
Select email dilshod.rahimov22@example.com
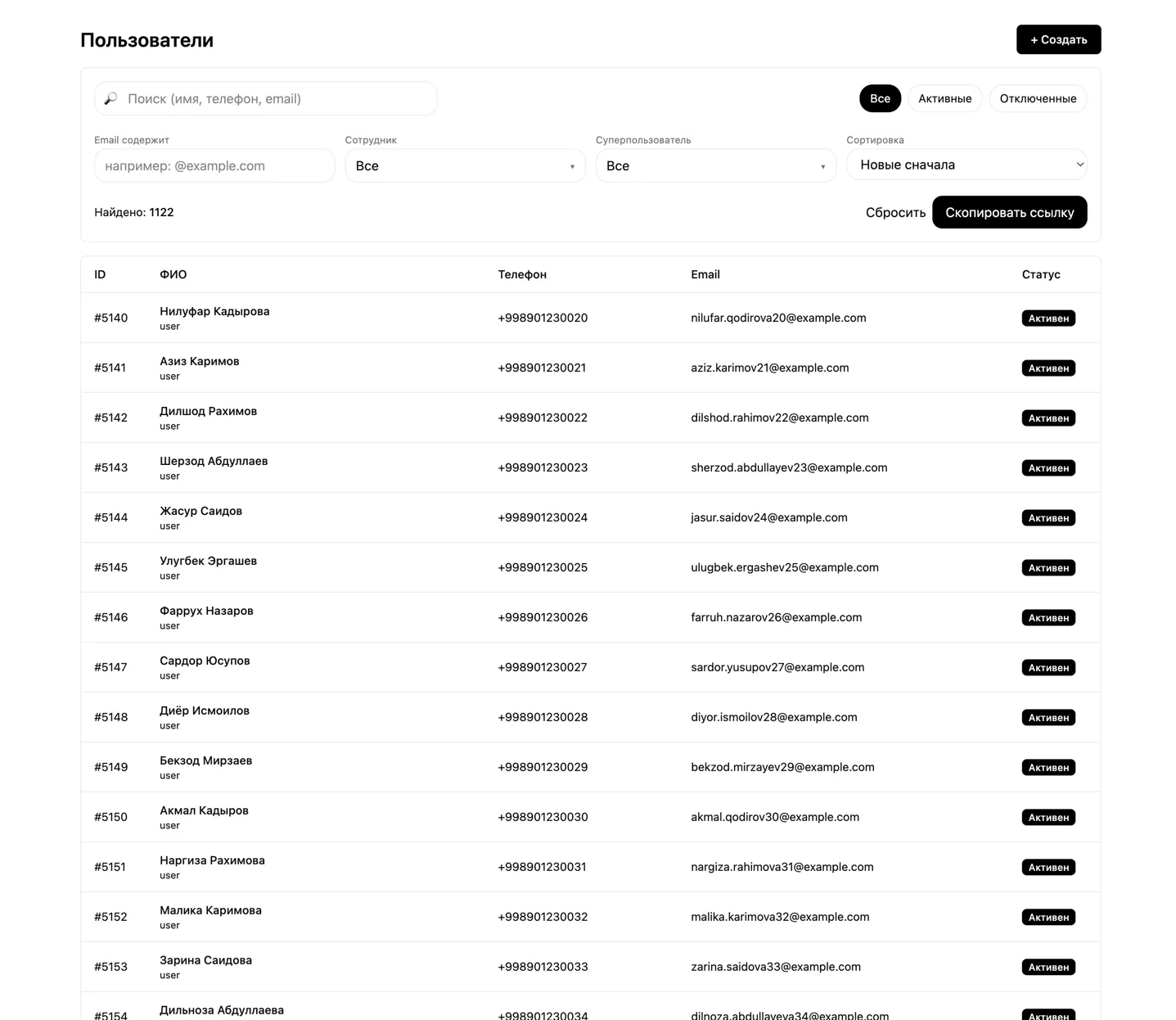click(779, 417)
